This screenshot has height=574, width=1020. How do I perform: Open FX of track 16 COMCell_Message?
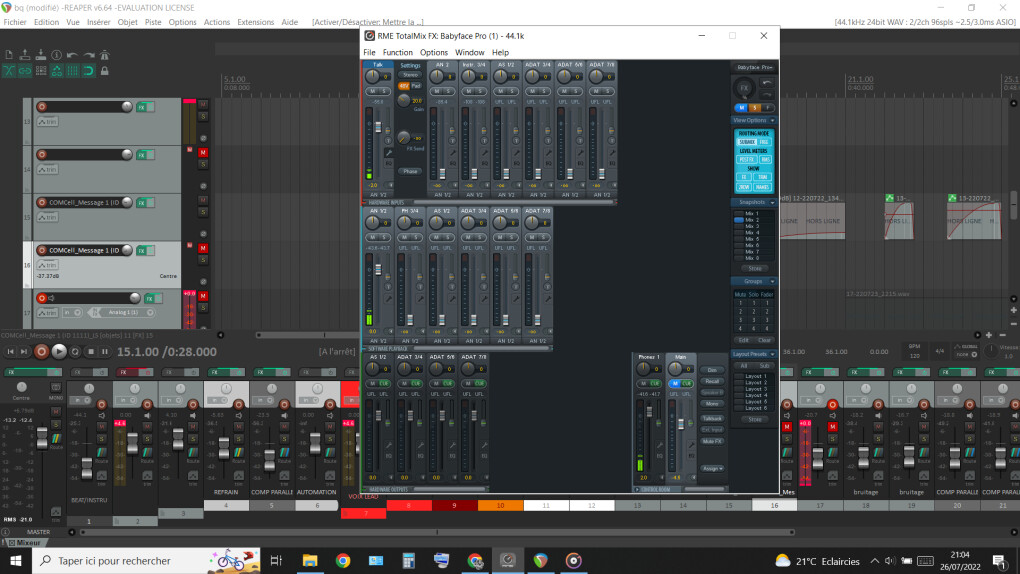pyautogui.click(x=141, y=251)
